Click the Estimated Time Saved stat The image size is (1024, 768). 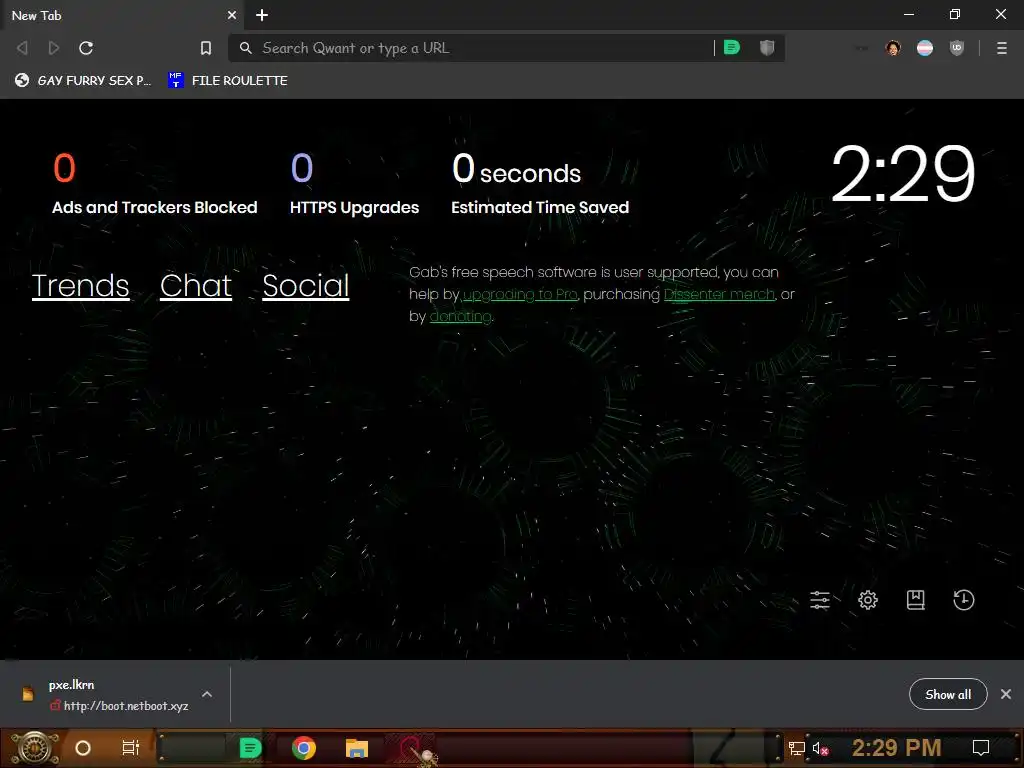(540, 183)
